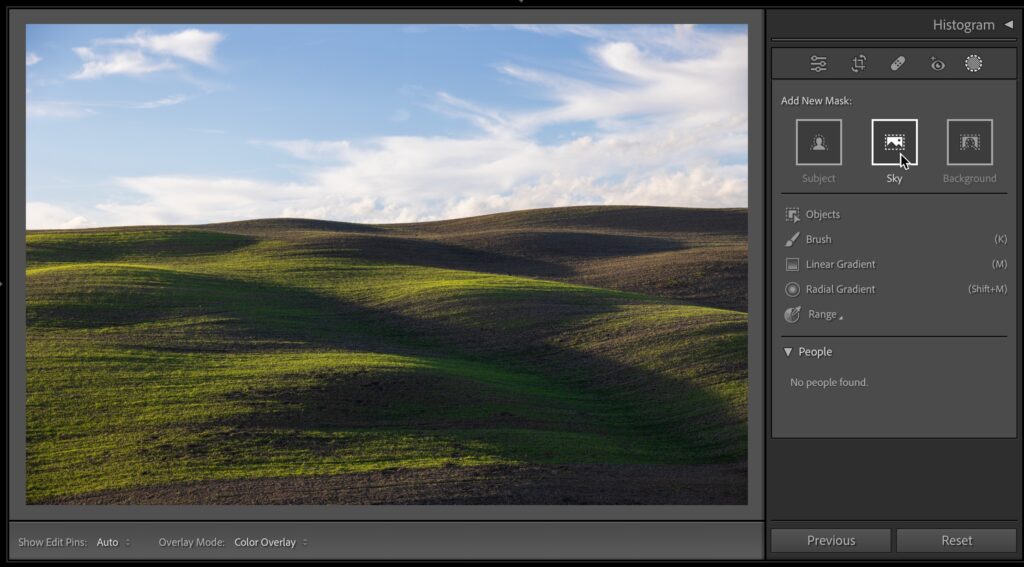Select the Crop overlay tool
Image resolution: width=1024 pixels, height=567 pixels.
pos(858,64)
